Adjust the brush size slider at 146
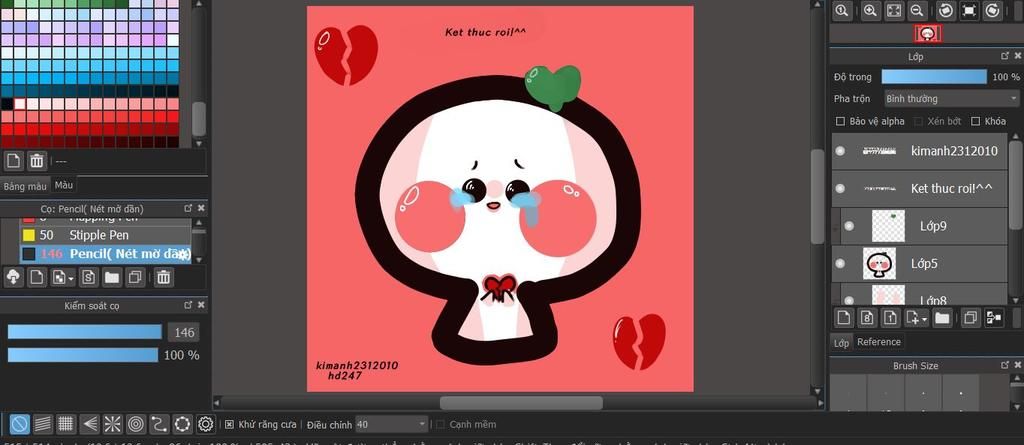1024x445 pixels. click(84, 332)
